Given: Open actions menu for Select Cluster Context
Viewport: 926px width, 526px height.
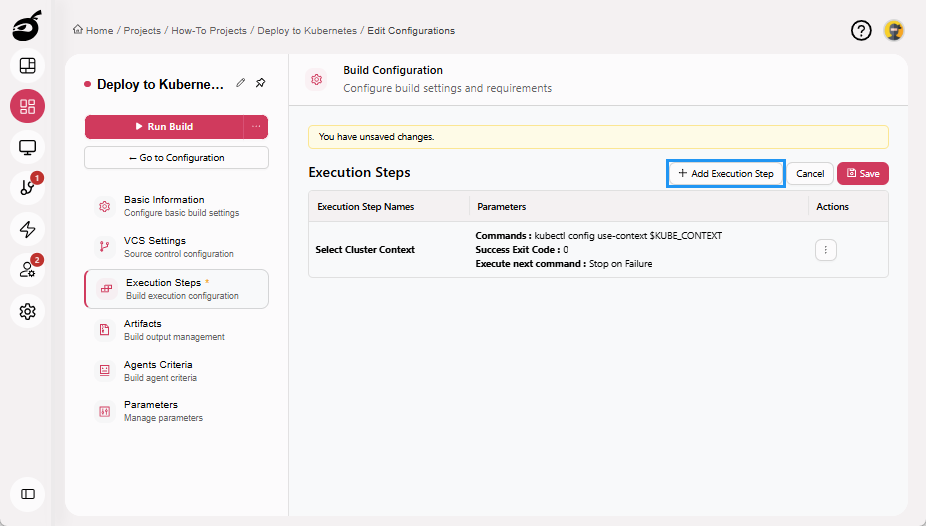Looking at the screenshot, I should pyautogui.click(x=826, y=250).
